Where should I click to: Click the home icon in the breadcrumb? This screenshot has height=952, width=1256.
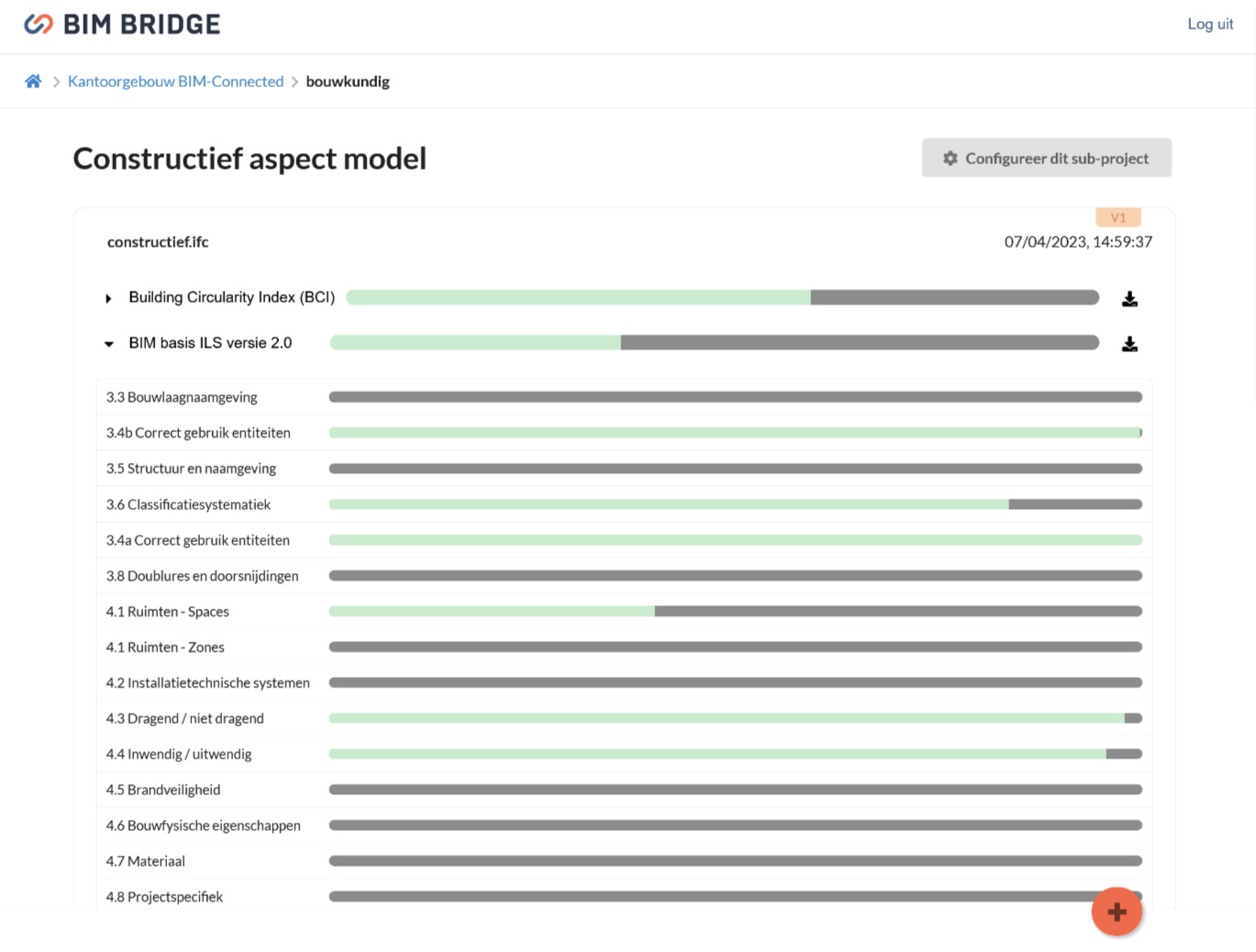click(x=33, y=82)
